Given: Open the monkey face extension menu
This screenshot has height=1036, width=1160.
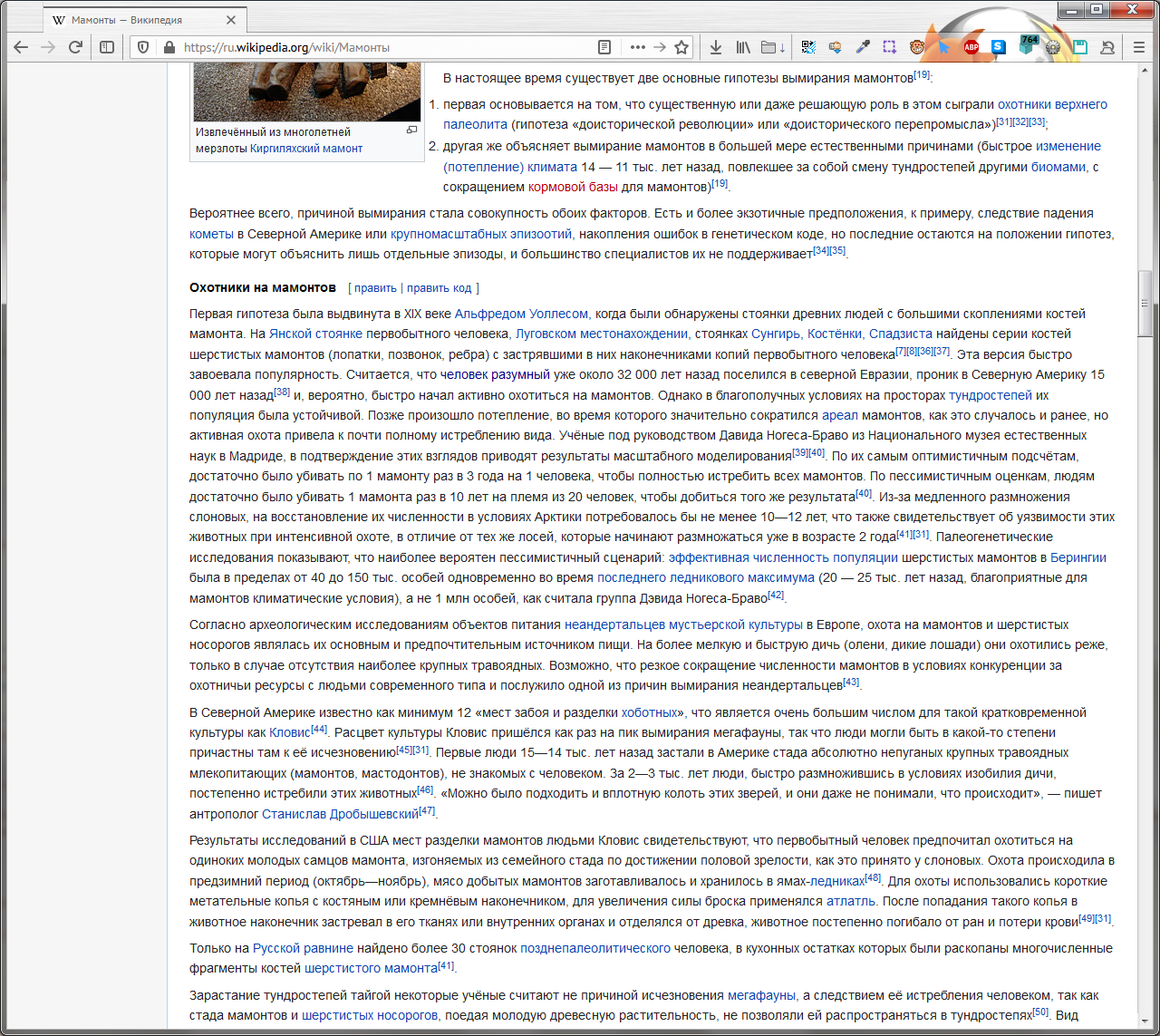Looking at the screenshot, I should pyautogui.click(x=917, y=47).
